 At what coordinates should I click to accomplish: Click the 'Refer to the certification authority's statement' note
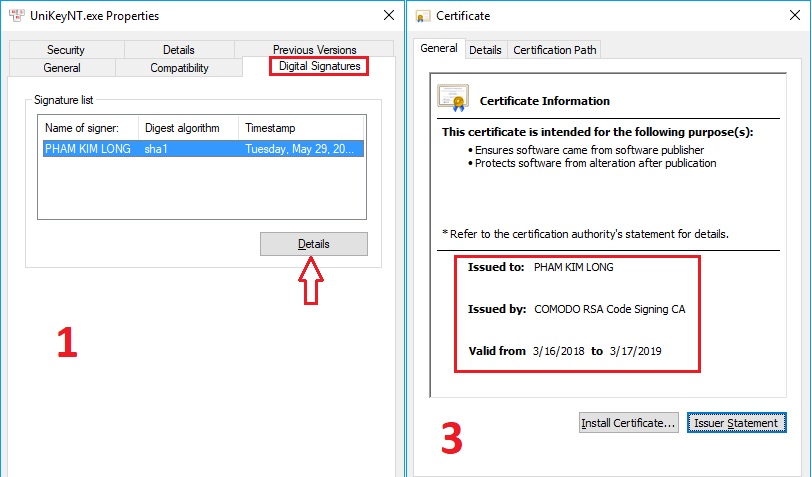pyautogui.click(x=585, y=234)
